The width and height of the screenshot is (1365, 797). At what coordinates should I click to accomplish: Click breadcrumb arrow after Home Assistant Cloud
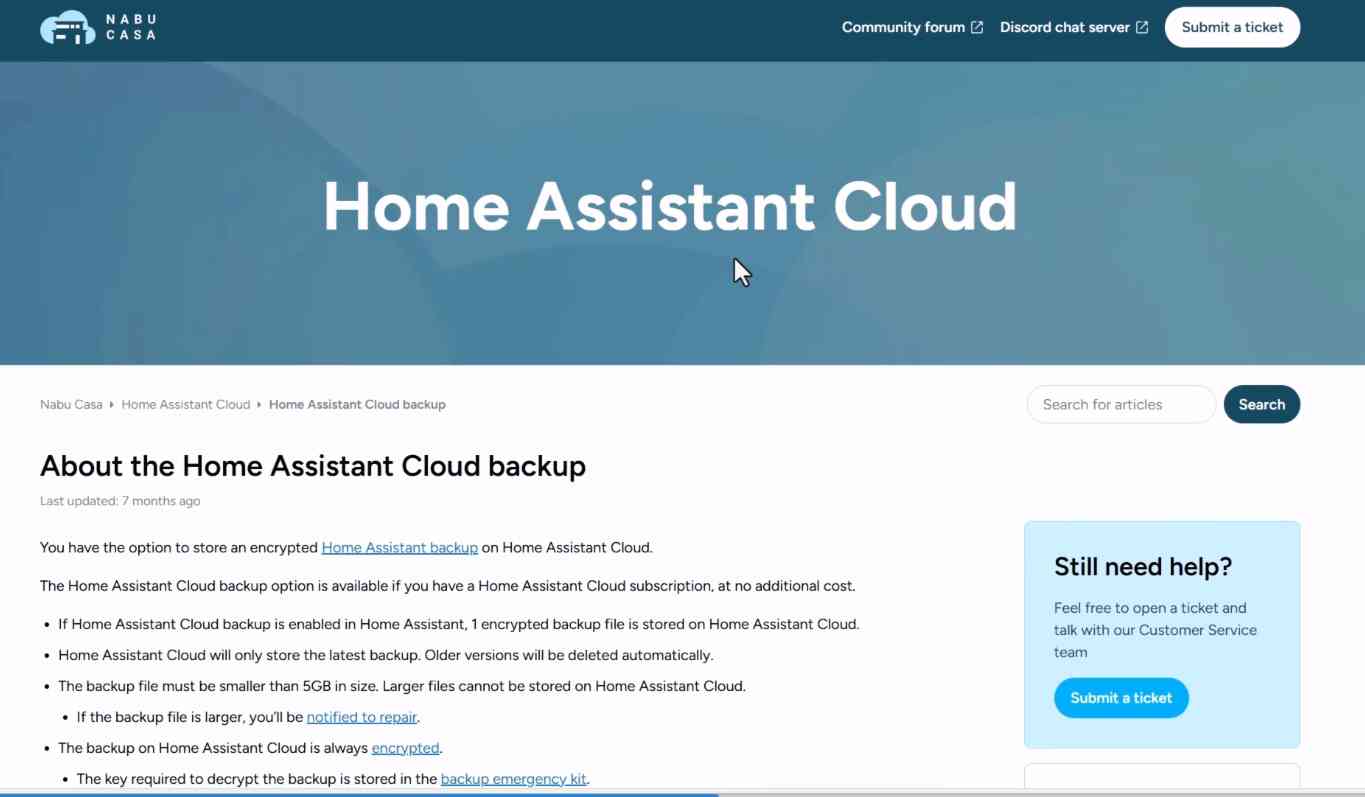point(259,405)
